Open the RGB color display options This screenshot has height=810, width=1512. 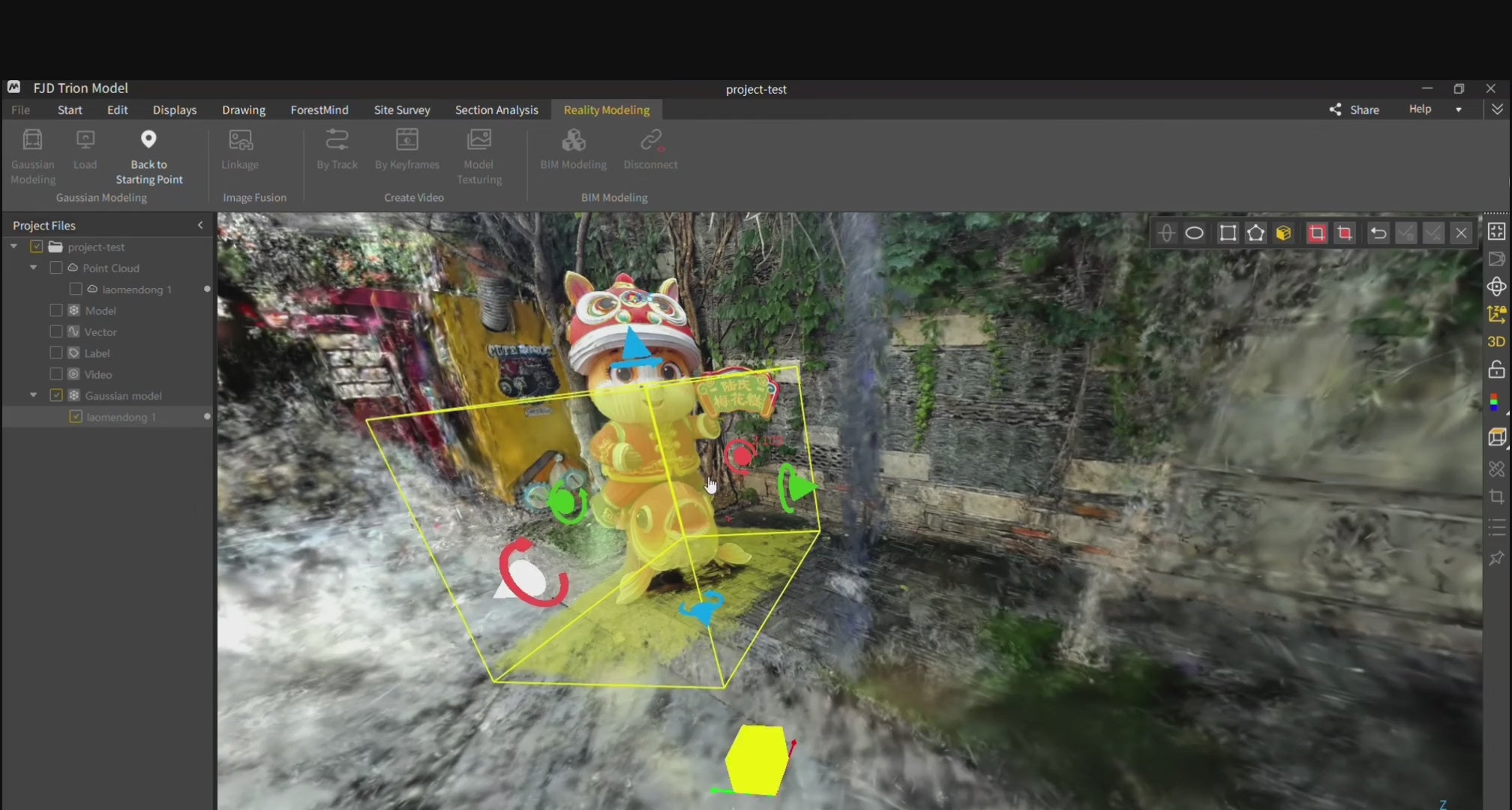(1495, 403)
